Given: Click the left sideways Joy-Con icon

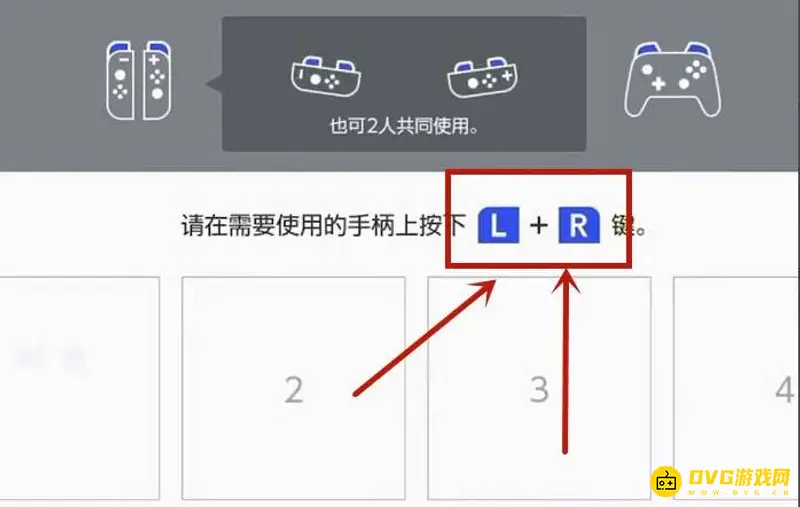Looking at the screenshot, I should click(326, 77).
